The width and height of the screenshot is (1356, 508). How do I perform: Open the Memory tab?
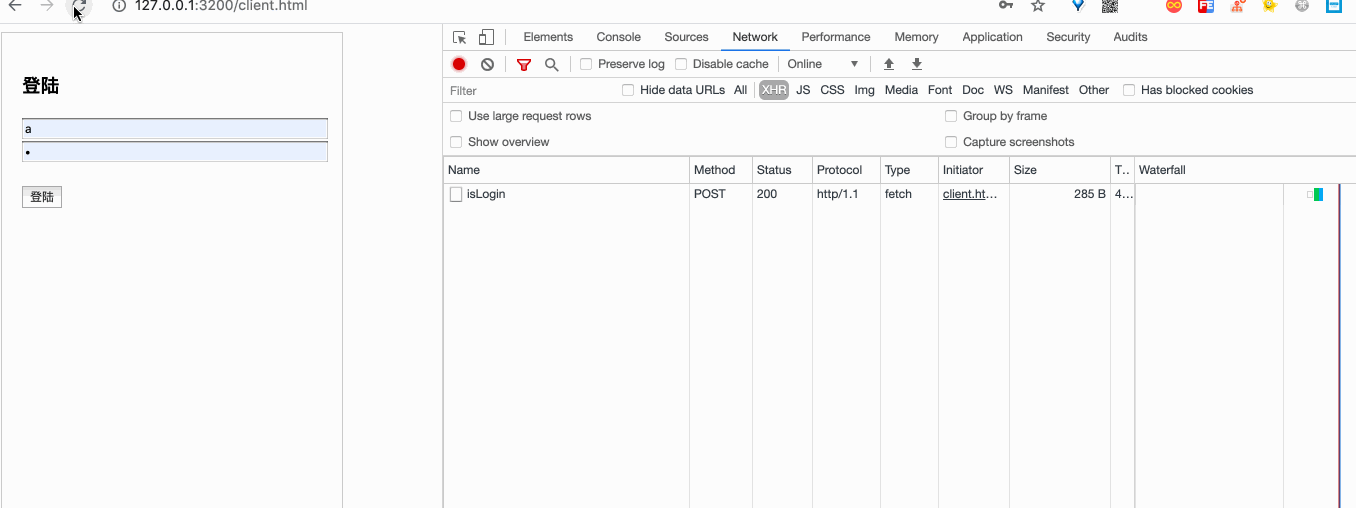916,37
